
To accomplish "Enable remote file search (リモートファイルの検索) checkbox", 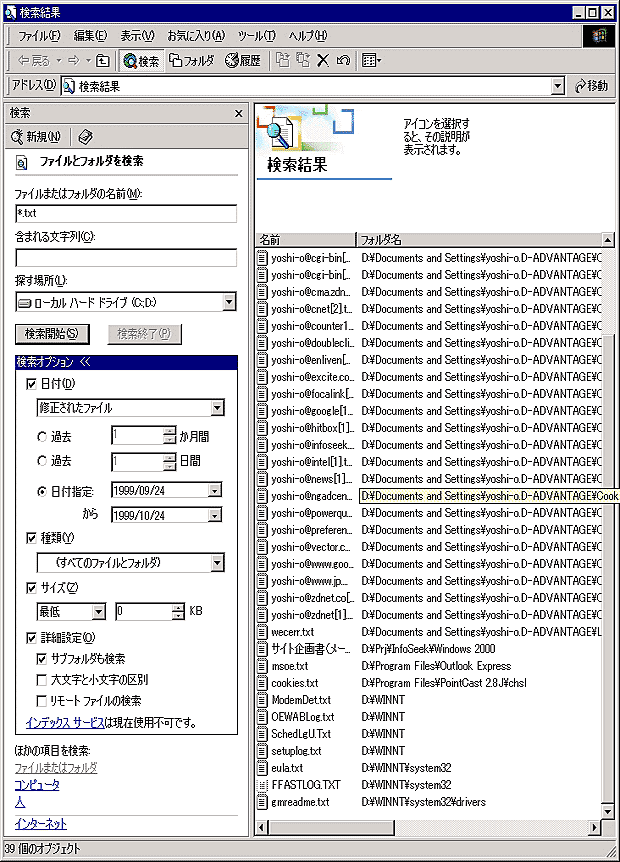I will point(41,701).
